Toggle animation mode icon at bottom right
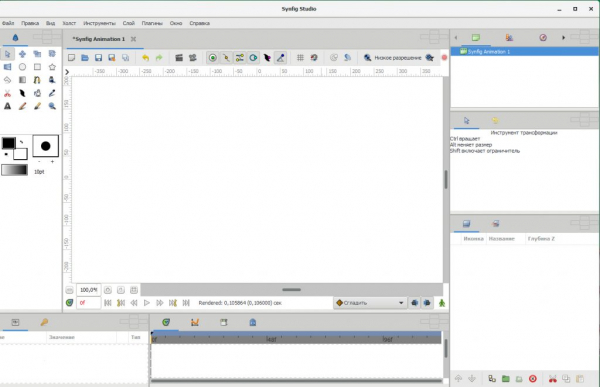Image resolution: width=600 pixels, height=387 pixels. point(442,303)
